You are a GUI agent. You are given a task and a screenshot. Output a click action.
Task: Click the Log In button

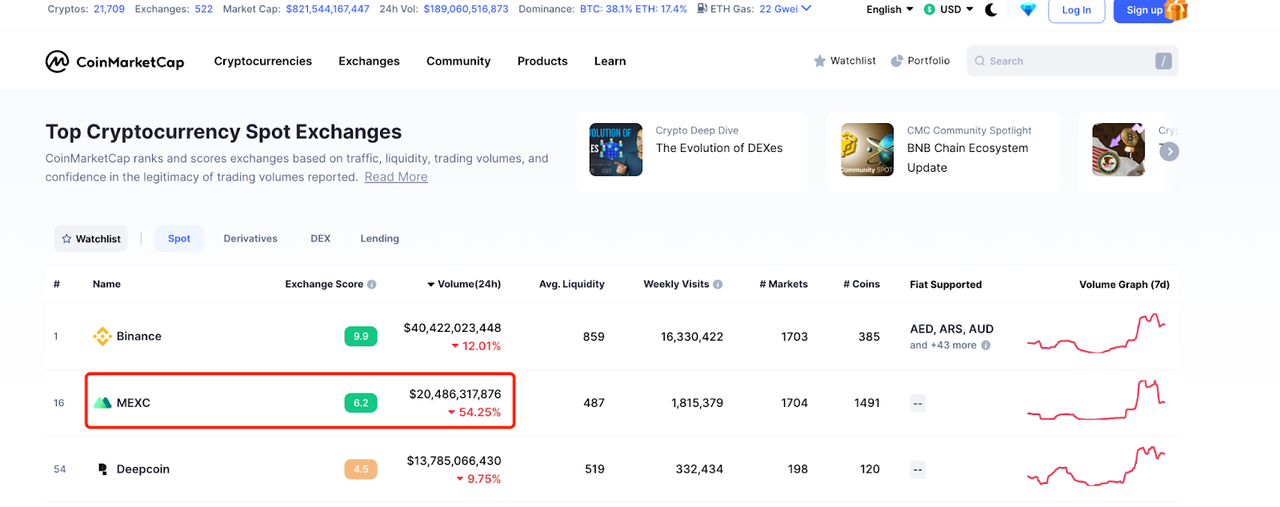pos(1076,10)
